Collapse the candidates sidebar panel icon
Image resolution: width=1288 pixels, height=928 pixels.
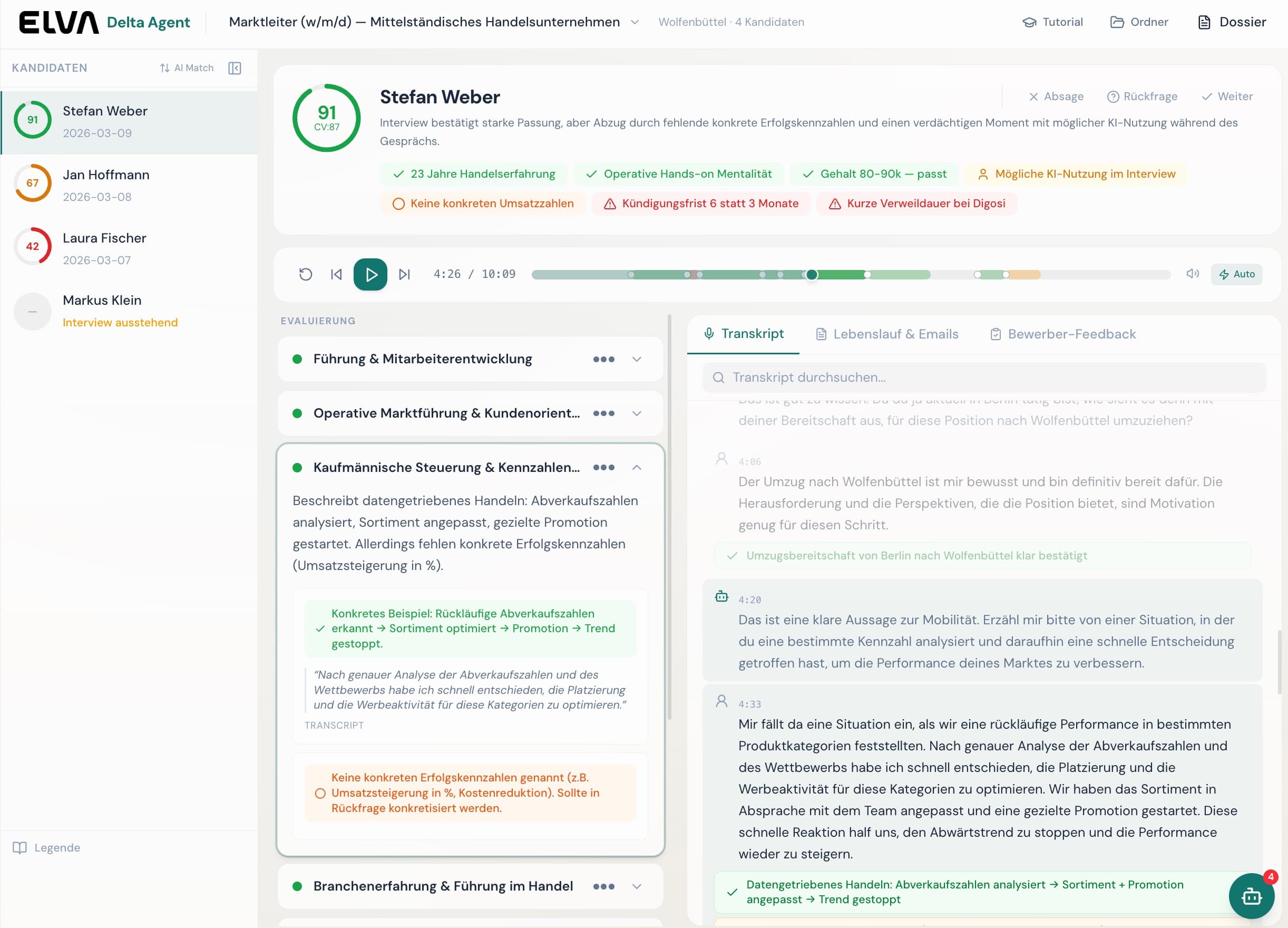(235, 68)
